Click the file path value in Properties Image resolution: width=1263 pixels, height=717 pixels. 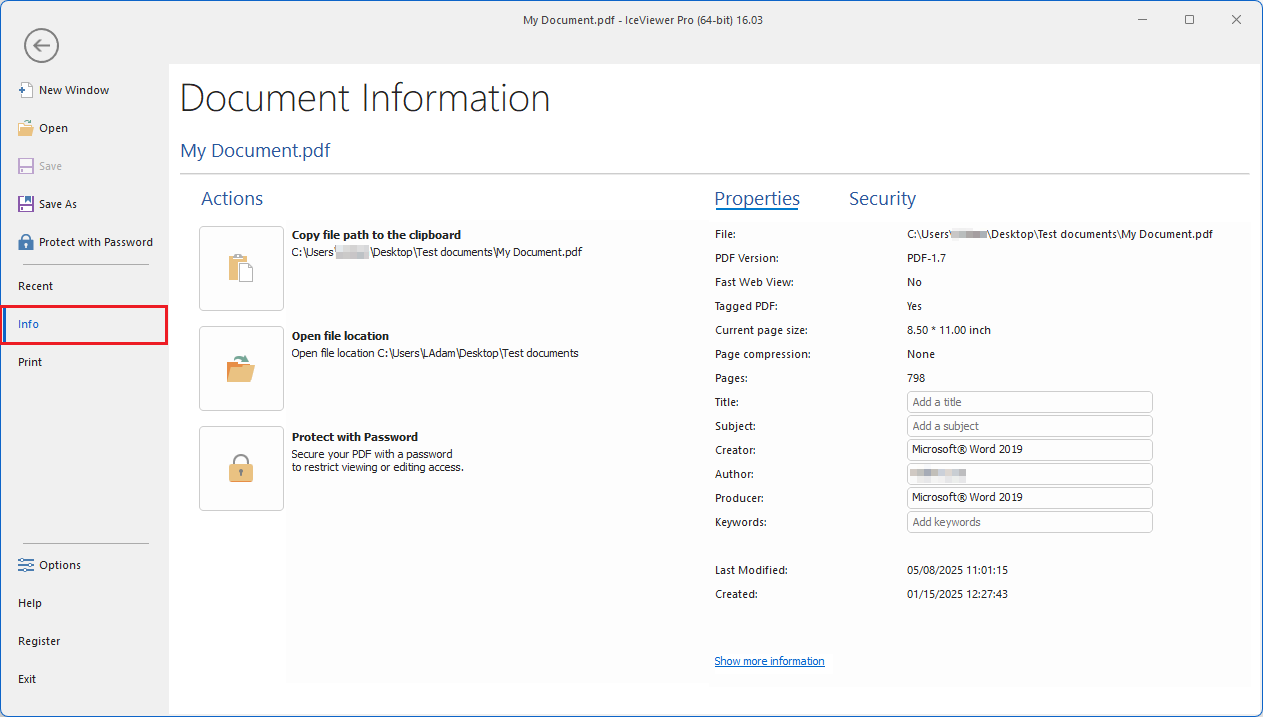(1060, 234)
